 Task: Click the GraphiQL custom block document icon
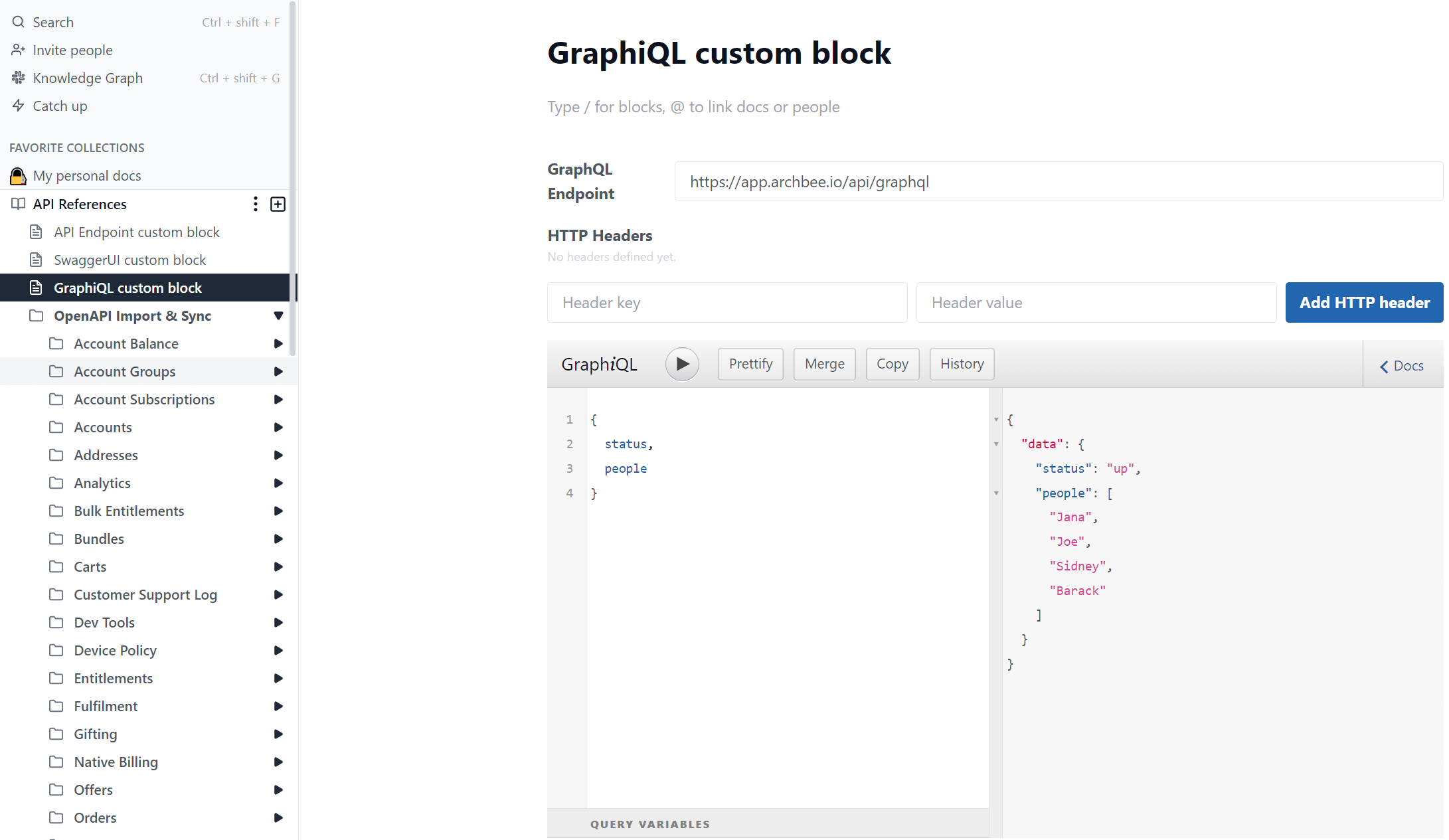[36, 288]
